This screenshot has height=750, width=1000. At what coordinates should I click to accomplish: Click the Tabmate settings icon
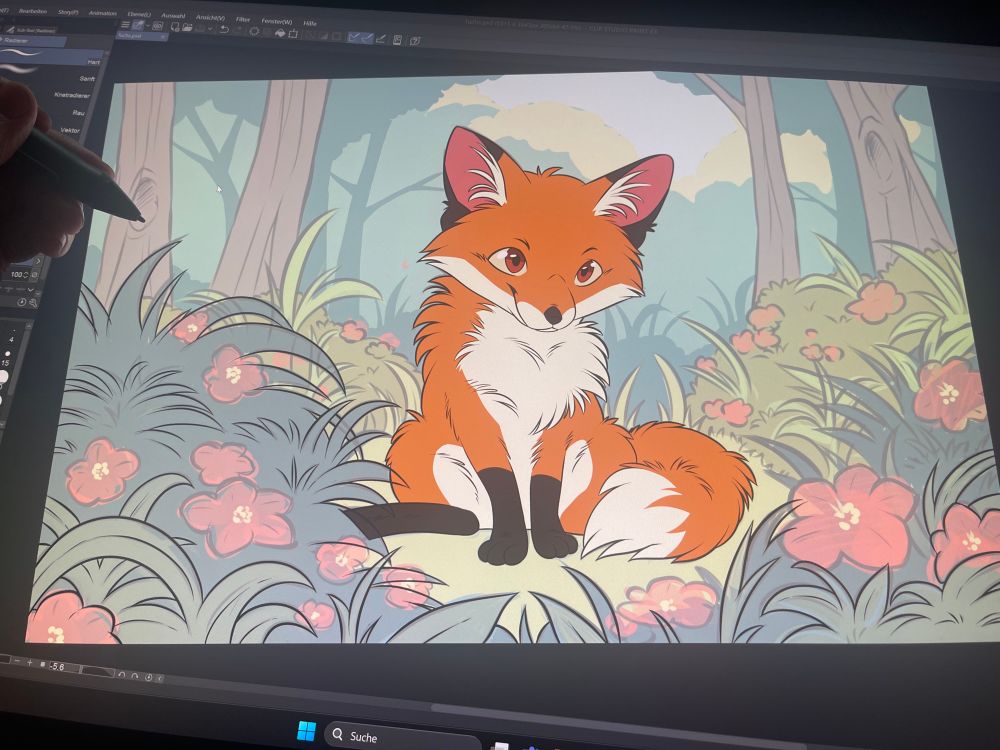click(397, 40)
